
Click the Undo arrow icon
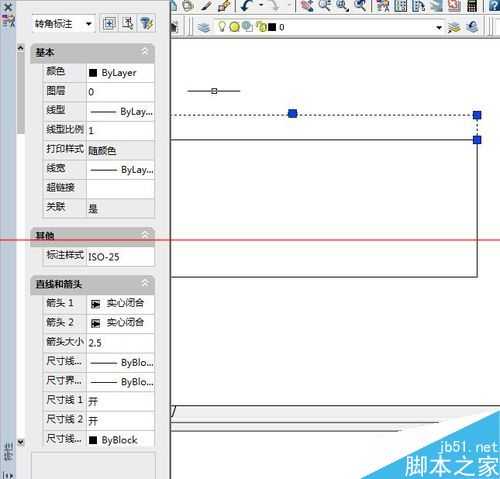tap(247, 5)
